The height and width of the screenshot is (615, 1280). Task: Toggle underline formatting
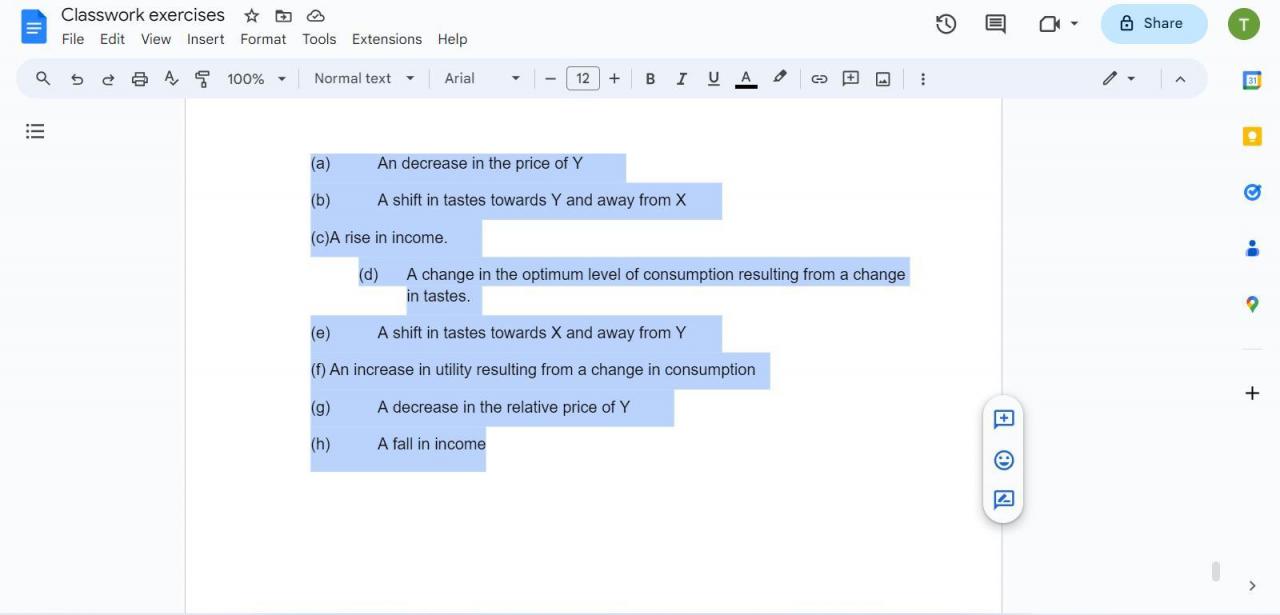(713, 78)
